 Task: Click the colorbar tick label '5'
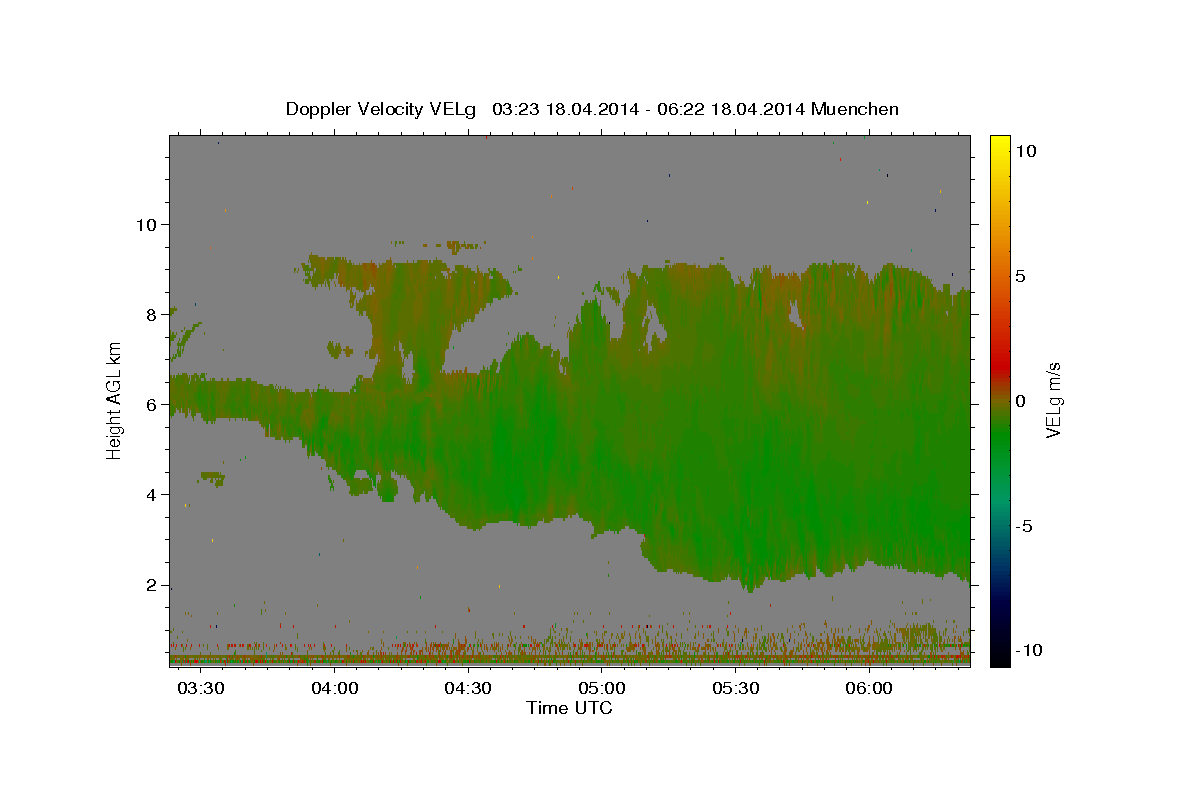pyautogui.click(x=1022, y=276)
